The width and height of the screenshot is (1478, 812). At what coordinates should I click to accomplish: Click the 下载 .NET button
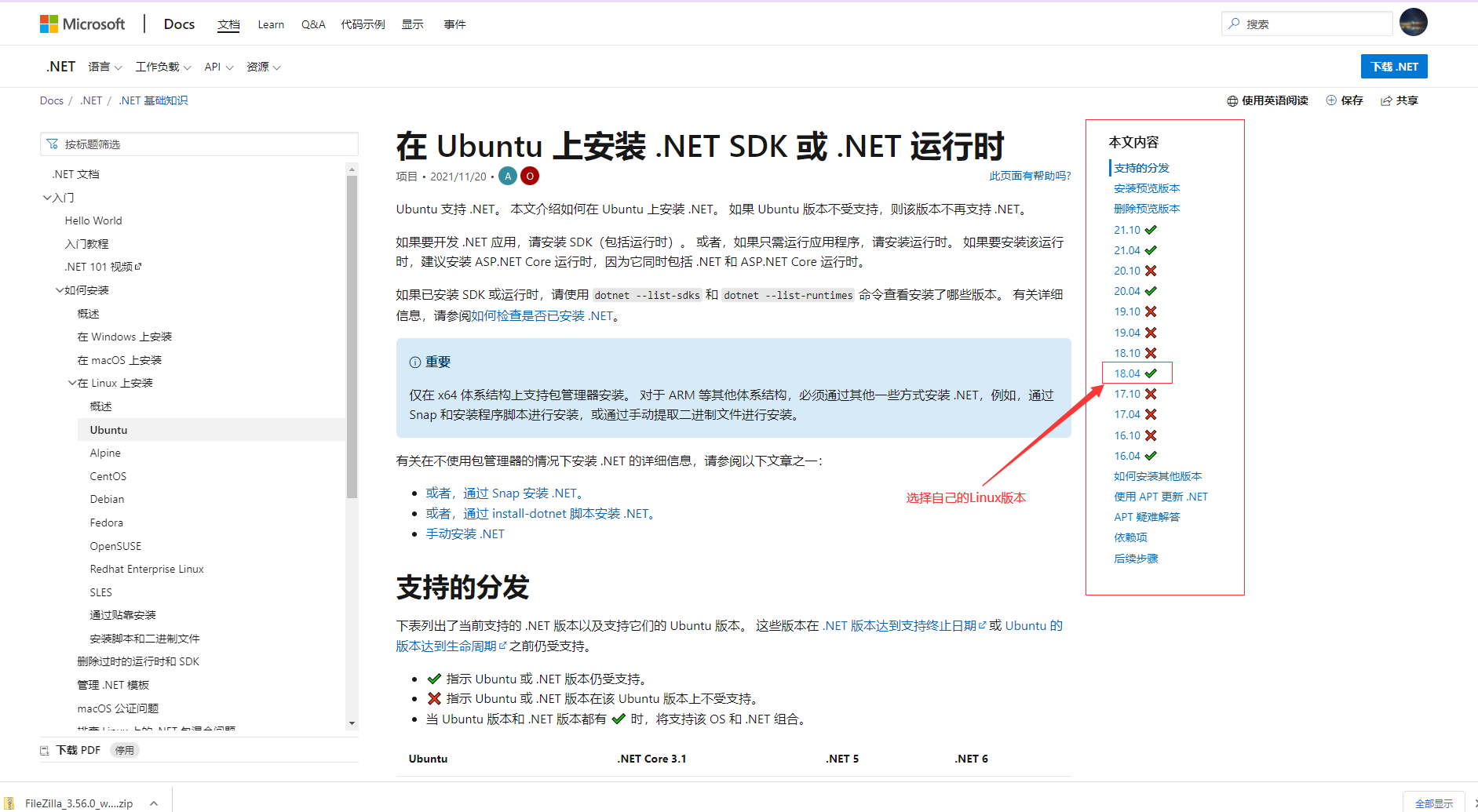click(x=1394, y=66)
